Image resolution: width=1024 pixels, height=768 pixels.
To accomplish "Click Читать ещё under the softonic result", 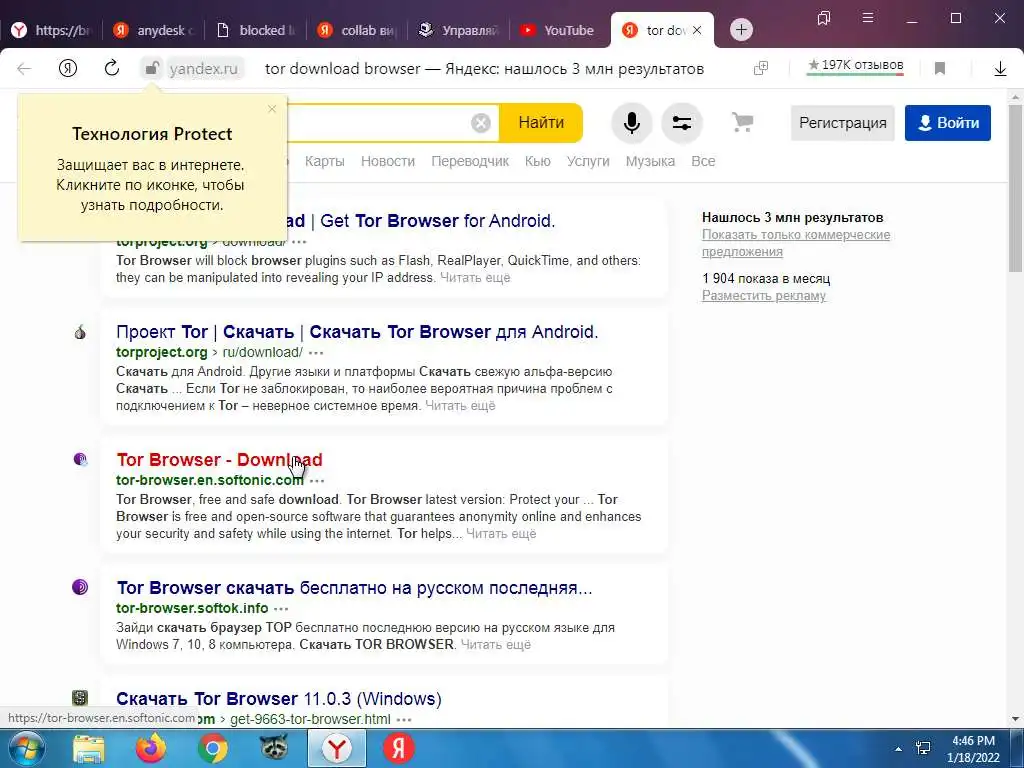I will coord(501,534).
